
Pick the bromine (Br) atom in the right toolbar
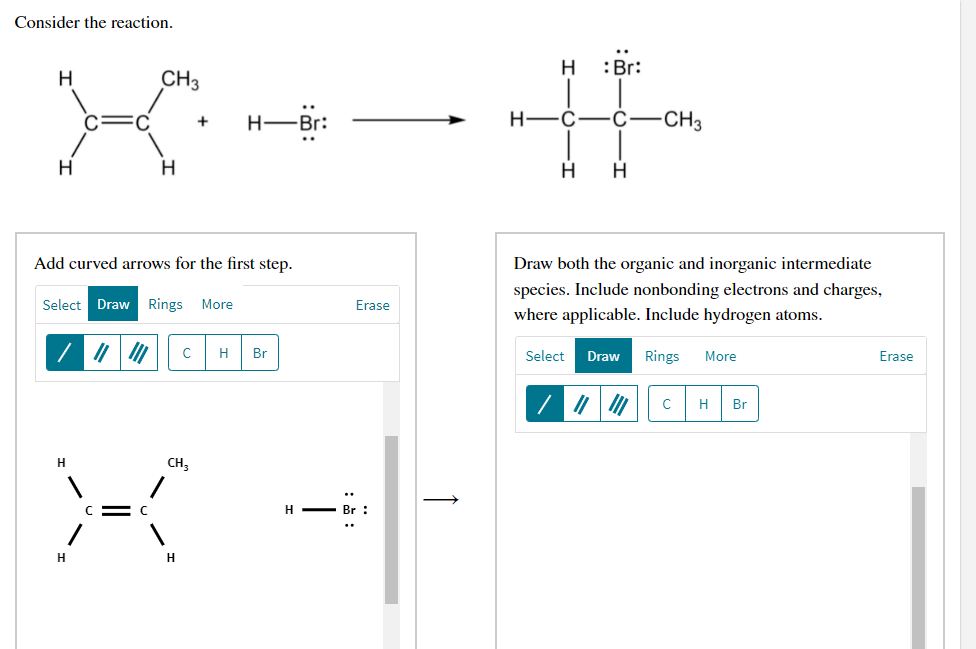point(740,403)
